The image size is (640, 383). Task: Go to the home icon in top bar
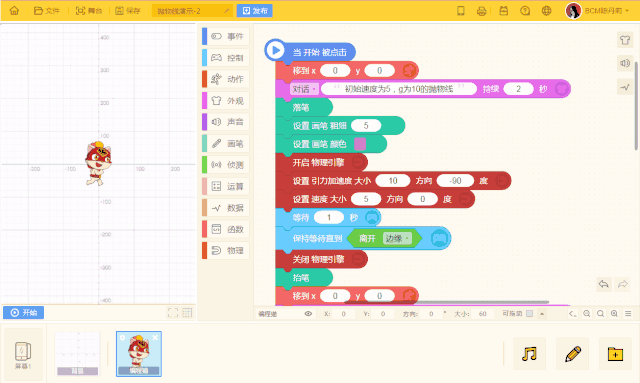(14, 11)
